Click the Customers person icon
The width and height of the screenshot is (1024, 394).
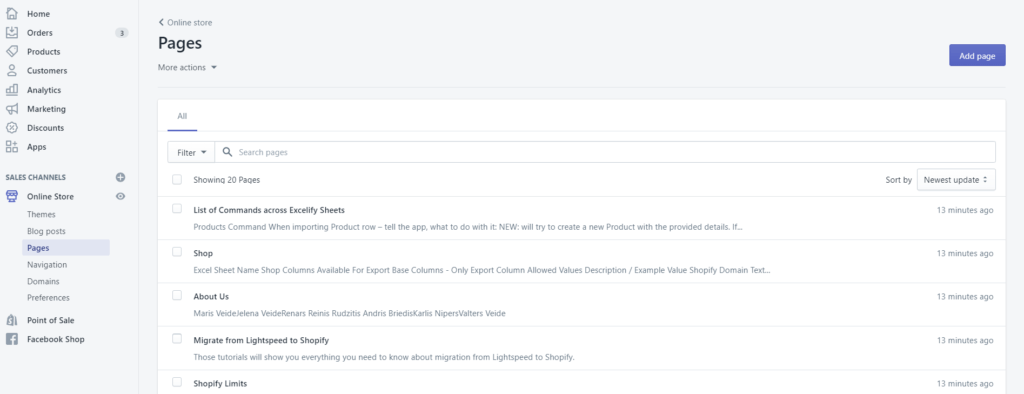[x=12, y=71]
